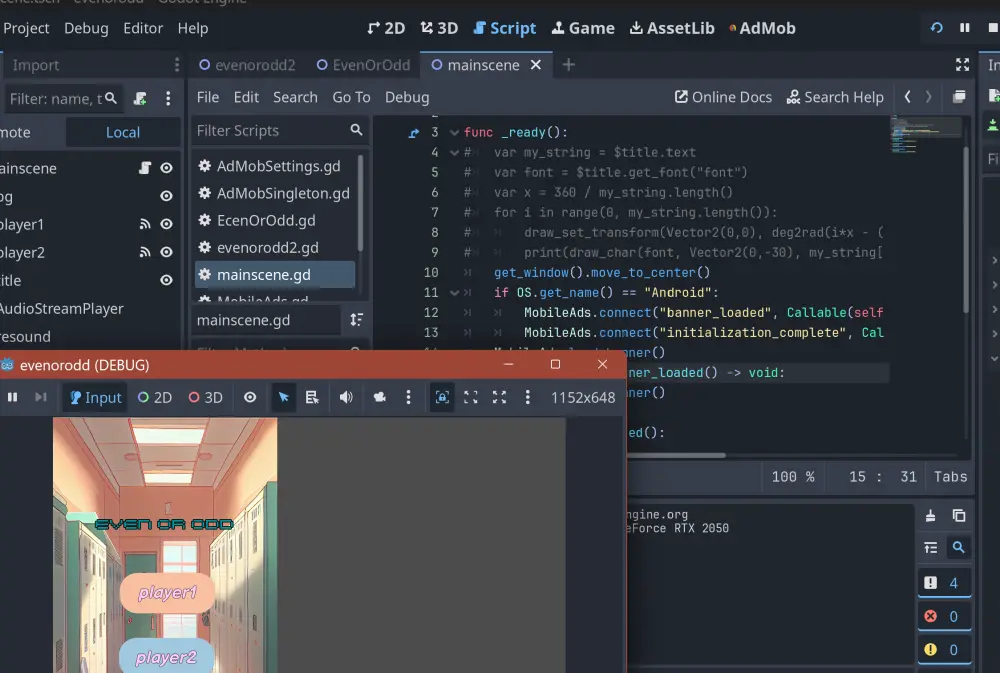Open the top-bar Debug menu
This screenshot has width=1000, height=673.
(86, 28)
